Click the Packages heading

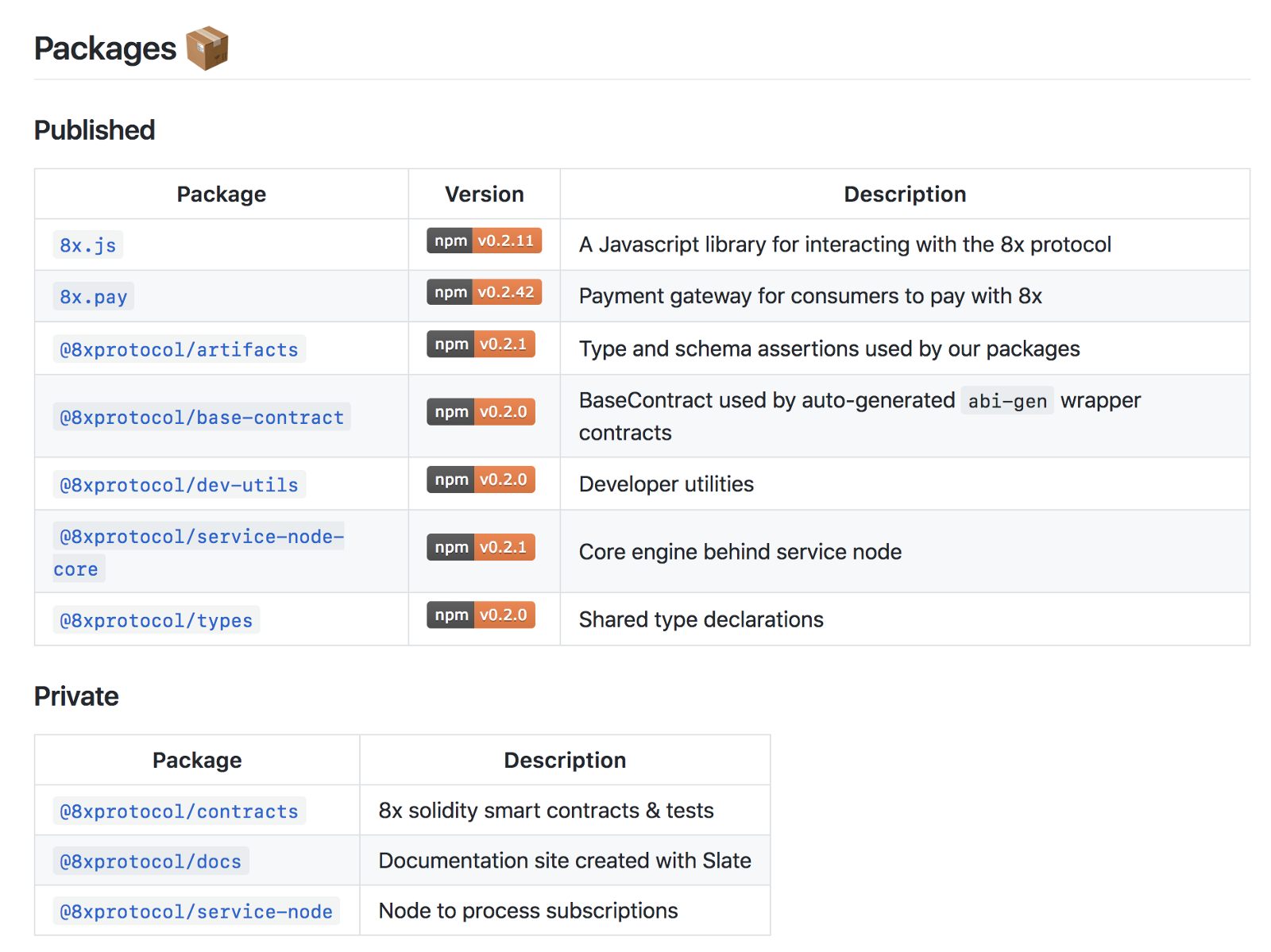(x=105, y=48)
